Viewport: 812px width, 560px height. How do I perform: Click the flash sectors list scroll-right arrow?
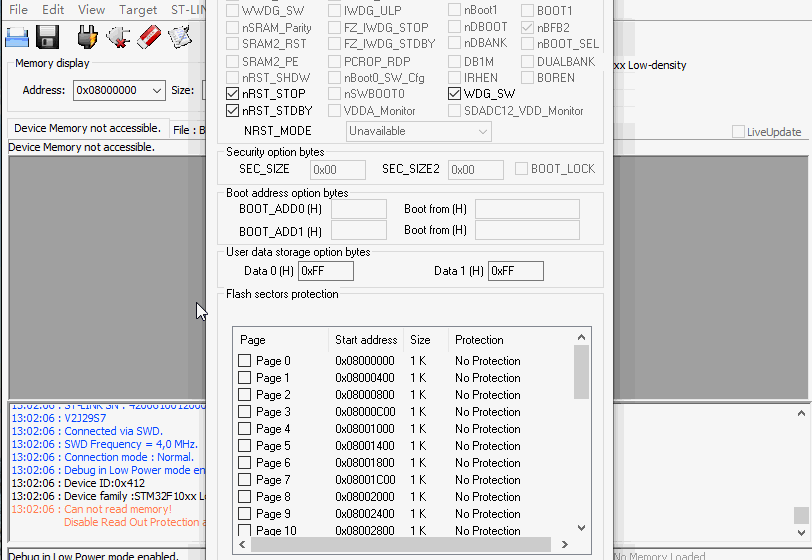[x=565, y=544]
